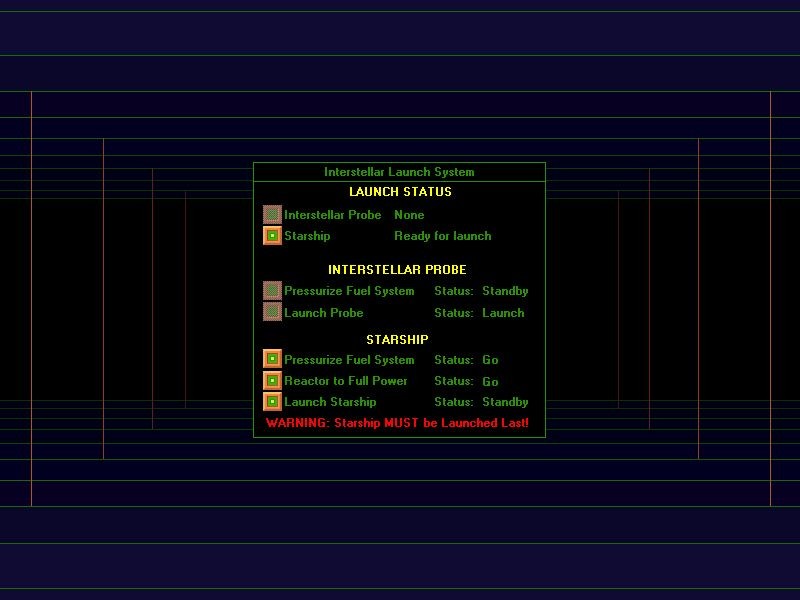800x600 pixels.
Task: Click the Interstellar Probe status button
Action: click(272, 214)
